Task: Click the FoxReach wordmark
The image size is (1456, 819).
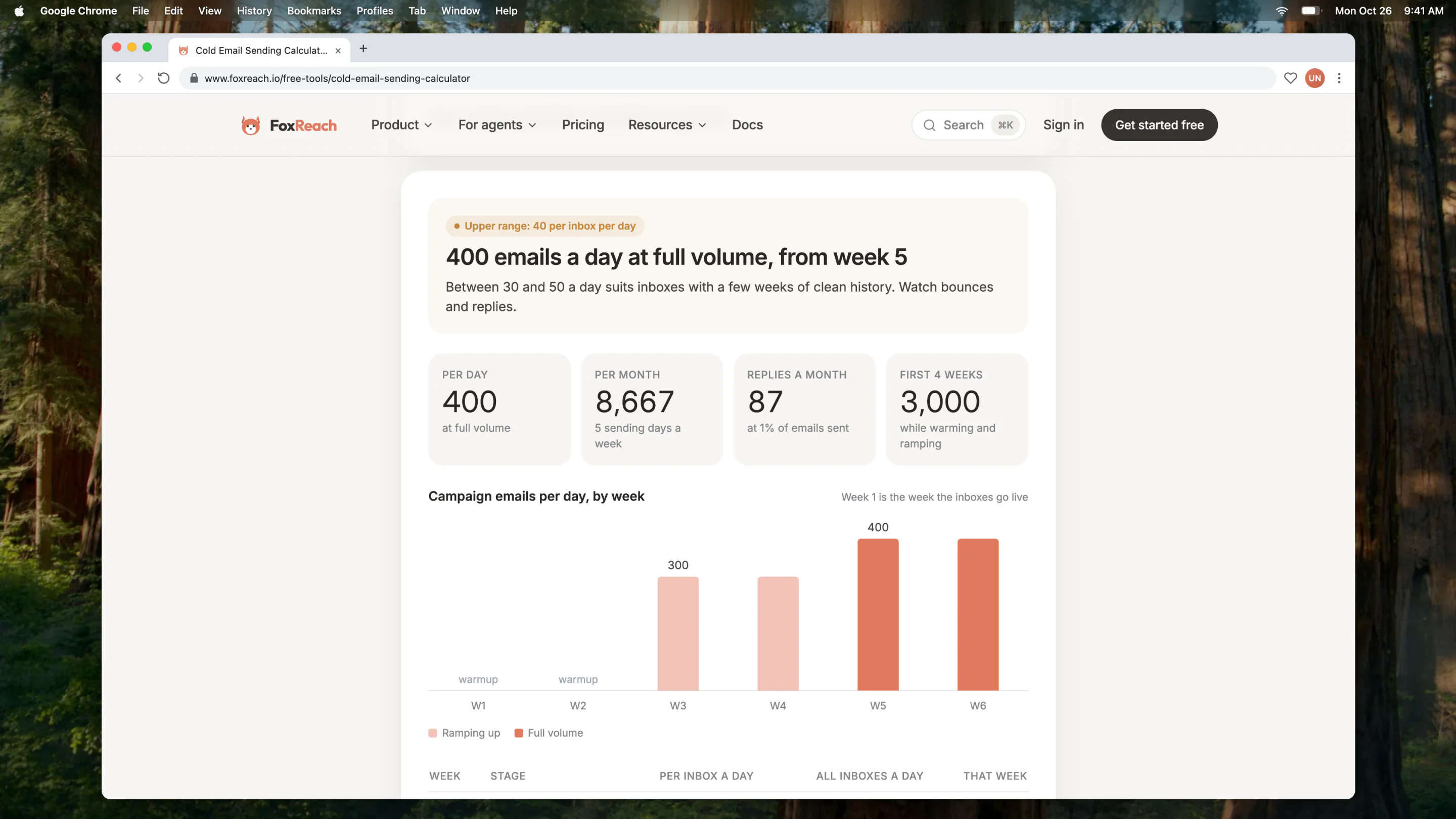Action: click(x=303, y=125)
